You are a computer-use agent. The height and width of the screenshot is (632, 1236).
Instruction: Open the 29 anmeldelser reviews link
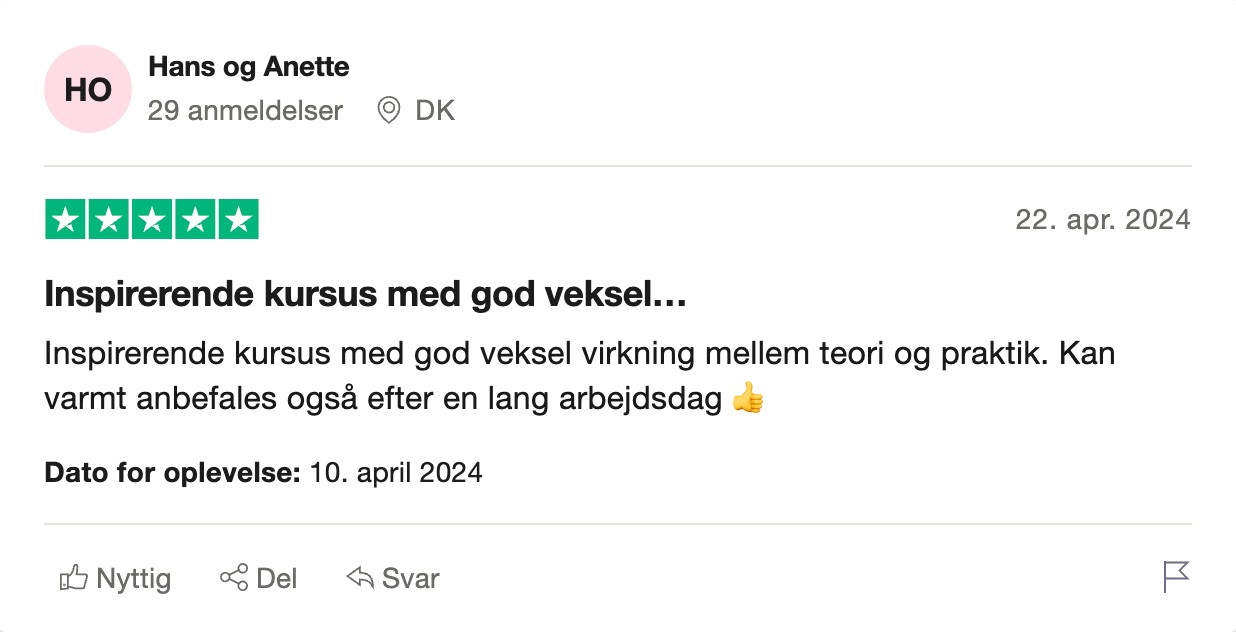[246, 111]
